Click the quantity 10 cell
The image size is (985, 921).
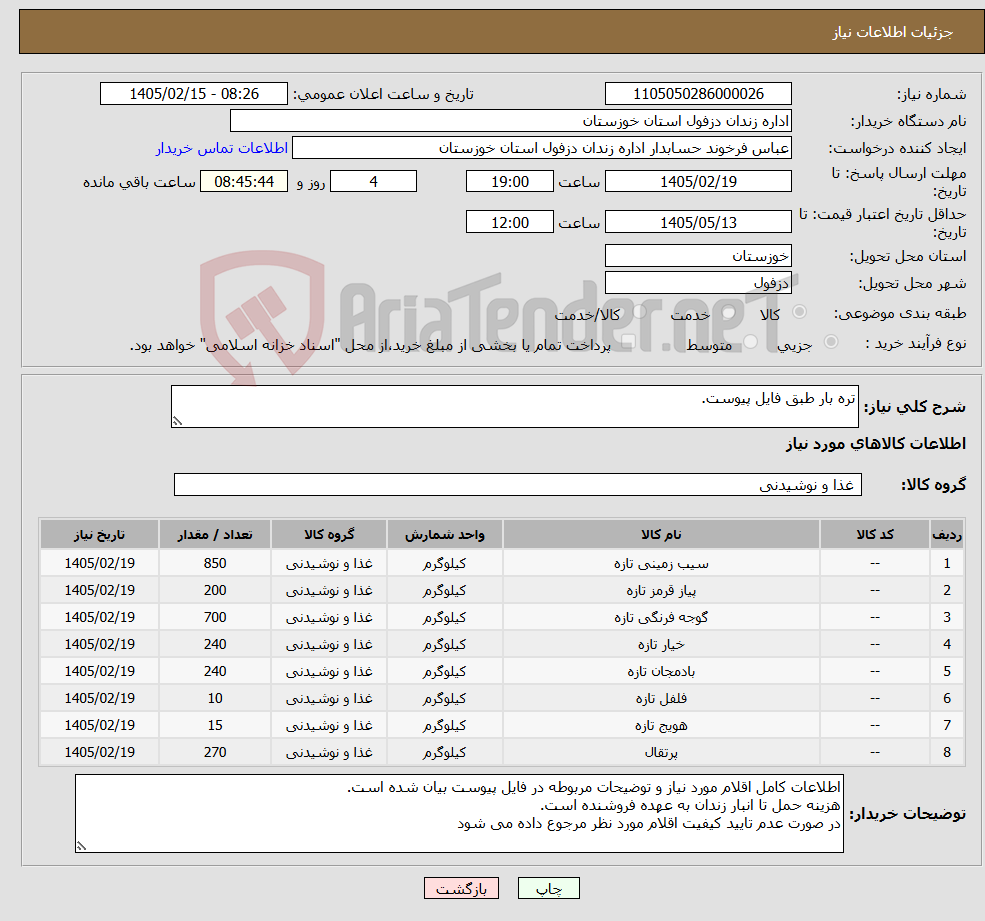[215, 699]
